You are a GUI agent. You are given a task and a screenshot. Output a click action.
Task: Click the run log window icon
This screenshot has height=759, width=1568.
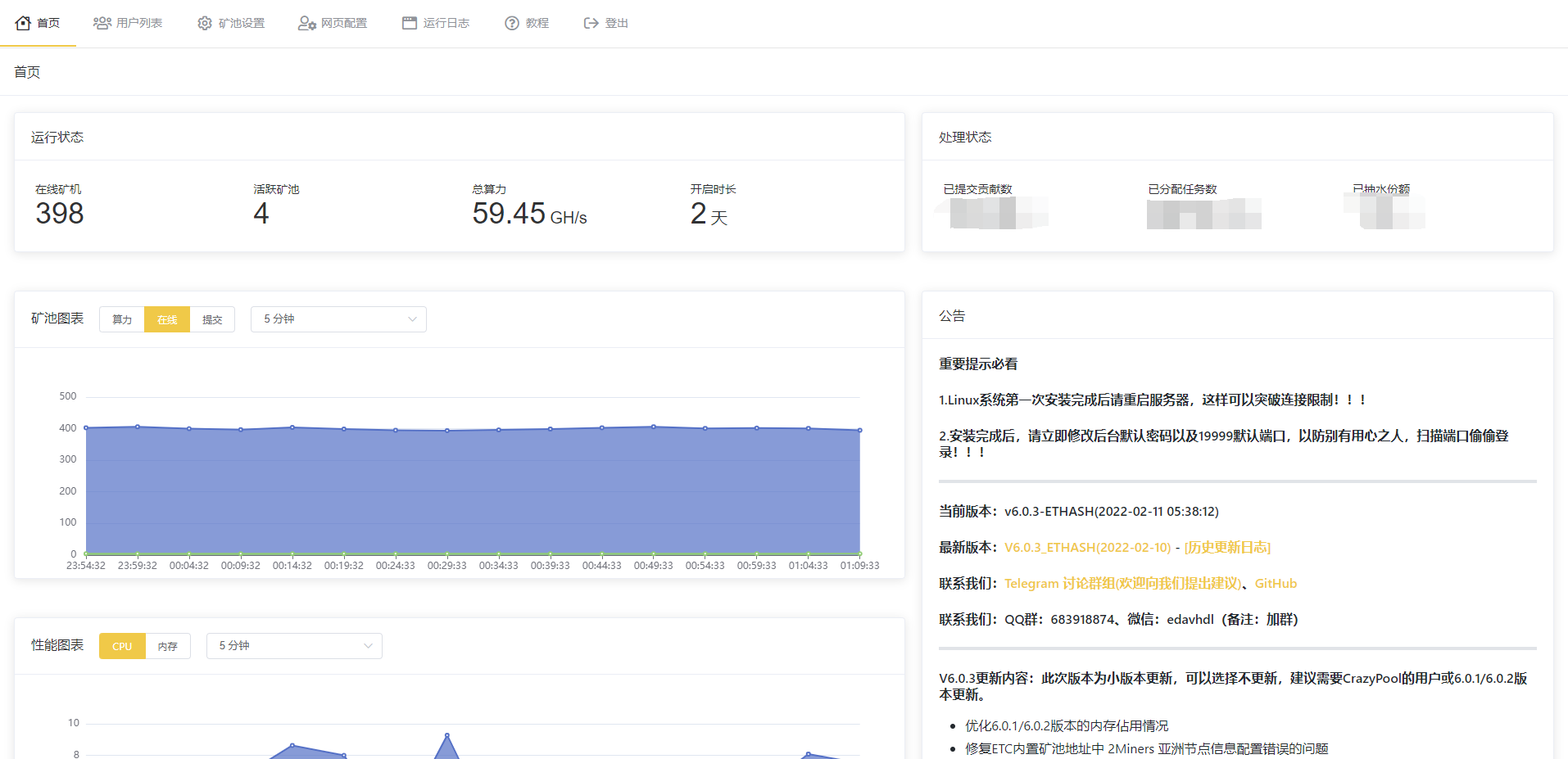[x=410, y=23]
